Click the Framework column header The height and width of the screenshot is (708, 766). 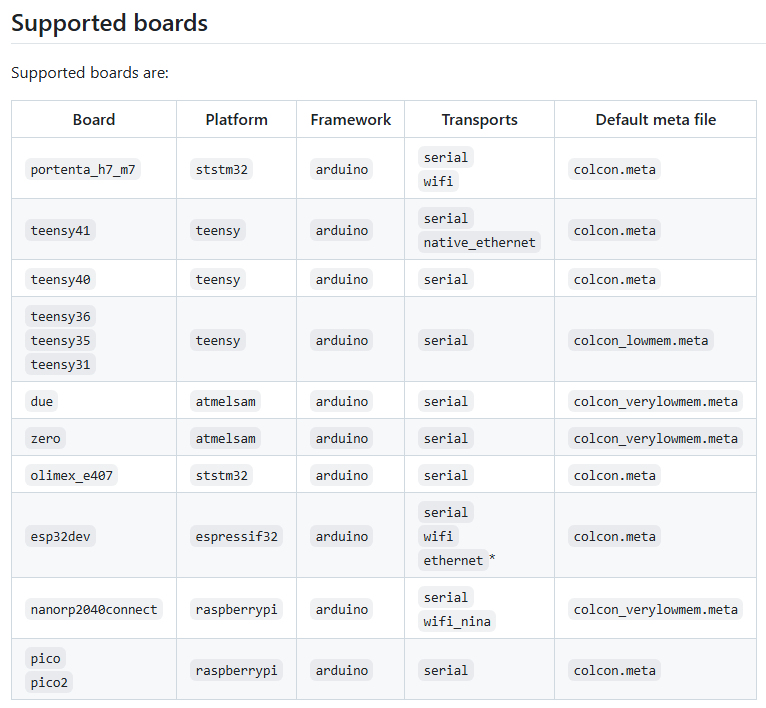point(350,119)
